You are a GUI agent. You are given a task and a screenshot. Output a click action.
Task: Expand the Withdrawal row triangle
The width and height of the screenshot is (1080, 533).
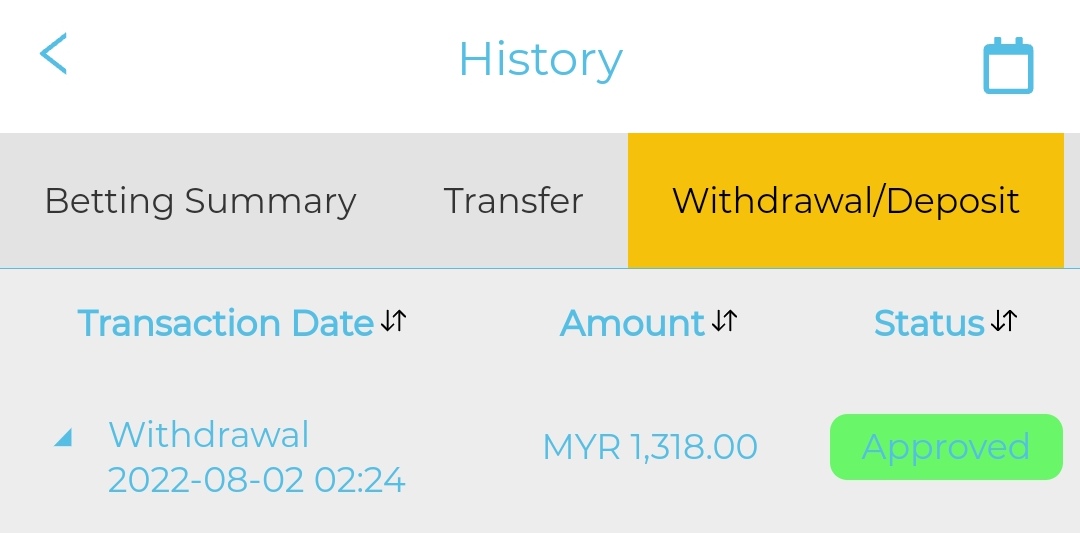click(63, 438)
